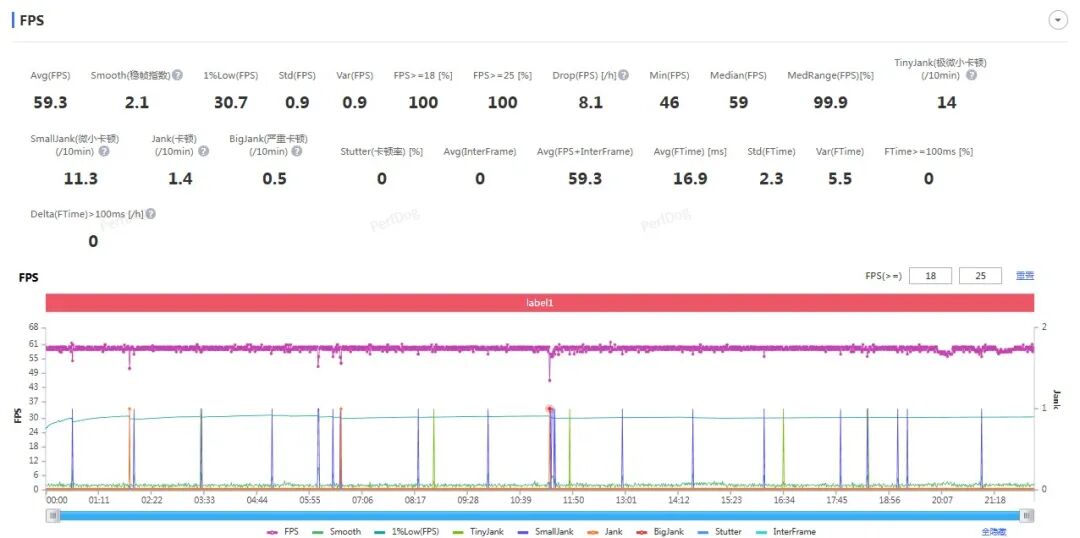The width and height of the screenshot is (1080, 538).
Task: Click the help icon beside Jank(卡顿)
Action: coord(204,151)
